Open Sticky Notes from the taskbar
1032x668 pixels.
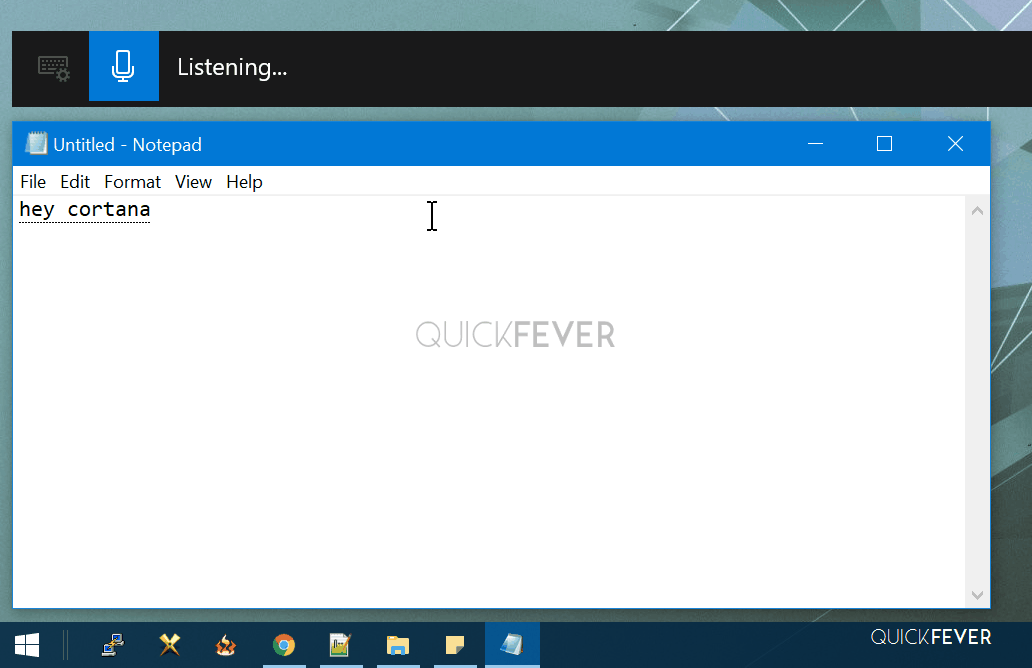tap(455, 645)
